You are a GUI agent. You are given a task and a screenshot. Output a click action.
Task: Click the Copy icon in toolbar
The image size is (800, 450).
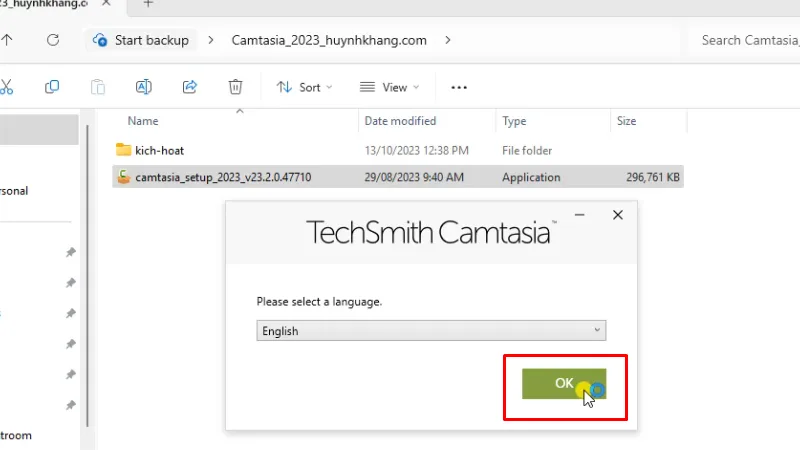52,87
